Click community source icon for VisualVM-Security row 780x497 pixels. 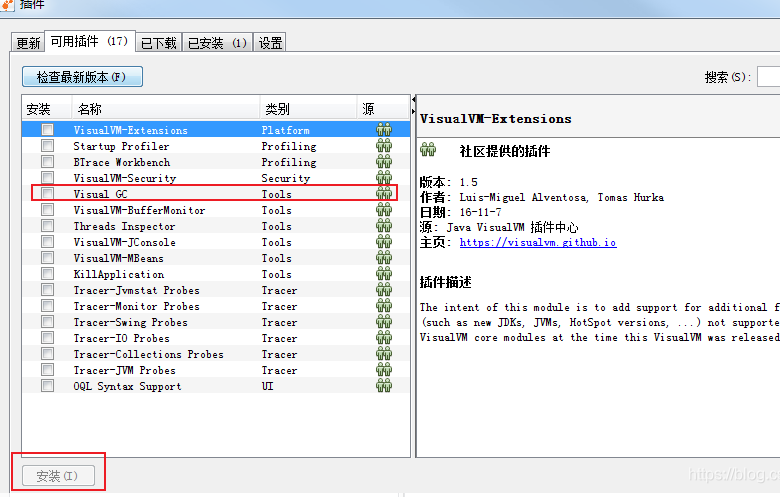[384, 178]
